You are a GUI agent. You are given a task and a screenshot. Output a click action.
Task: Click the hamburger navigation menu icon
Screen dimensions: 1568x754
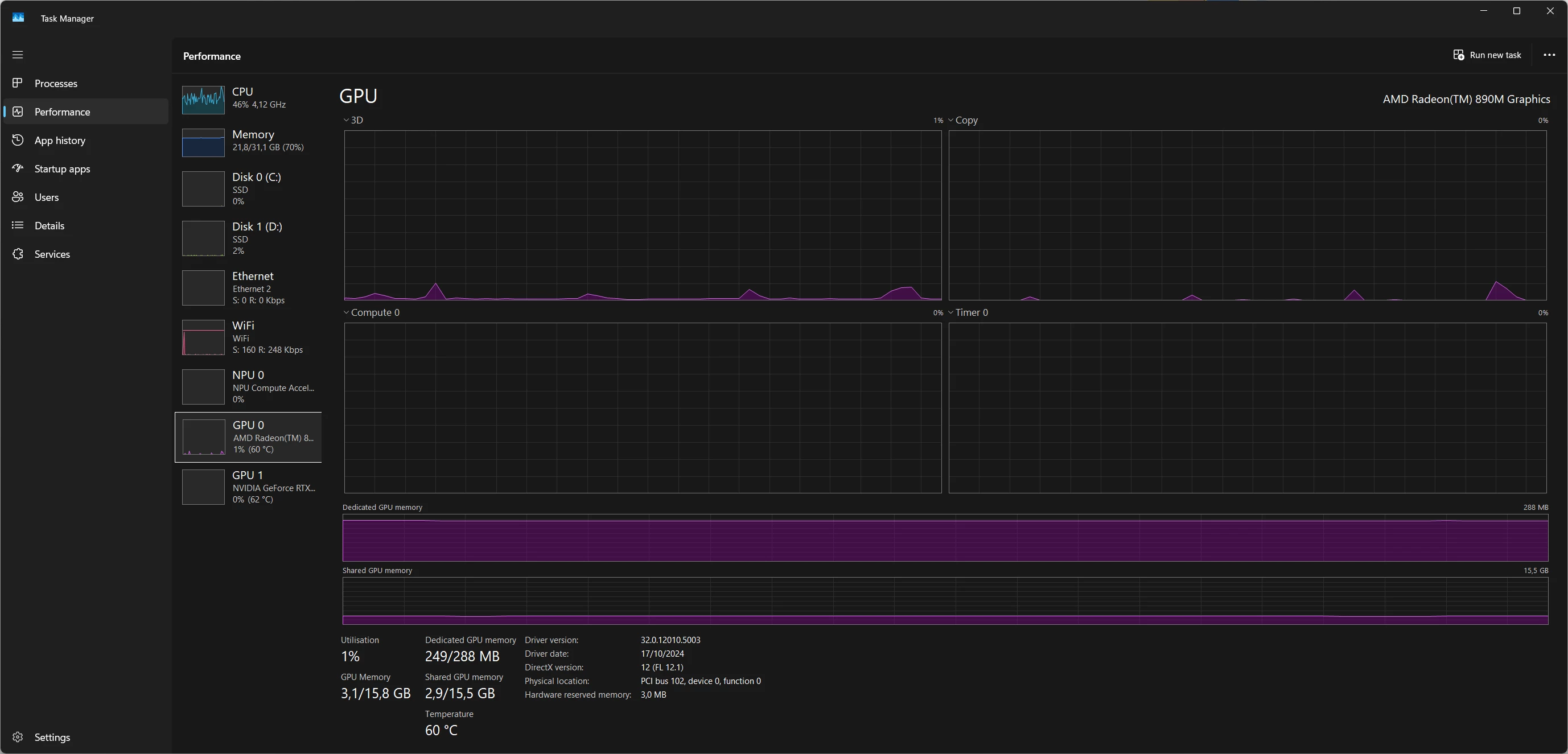click(18, 55)
